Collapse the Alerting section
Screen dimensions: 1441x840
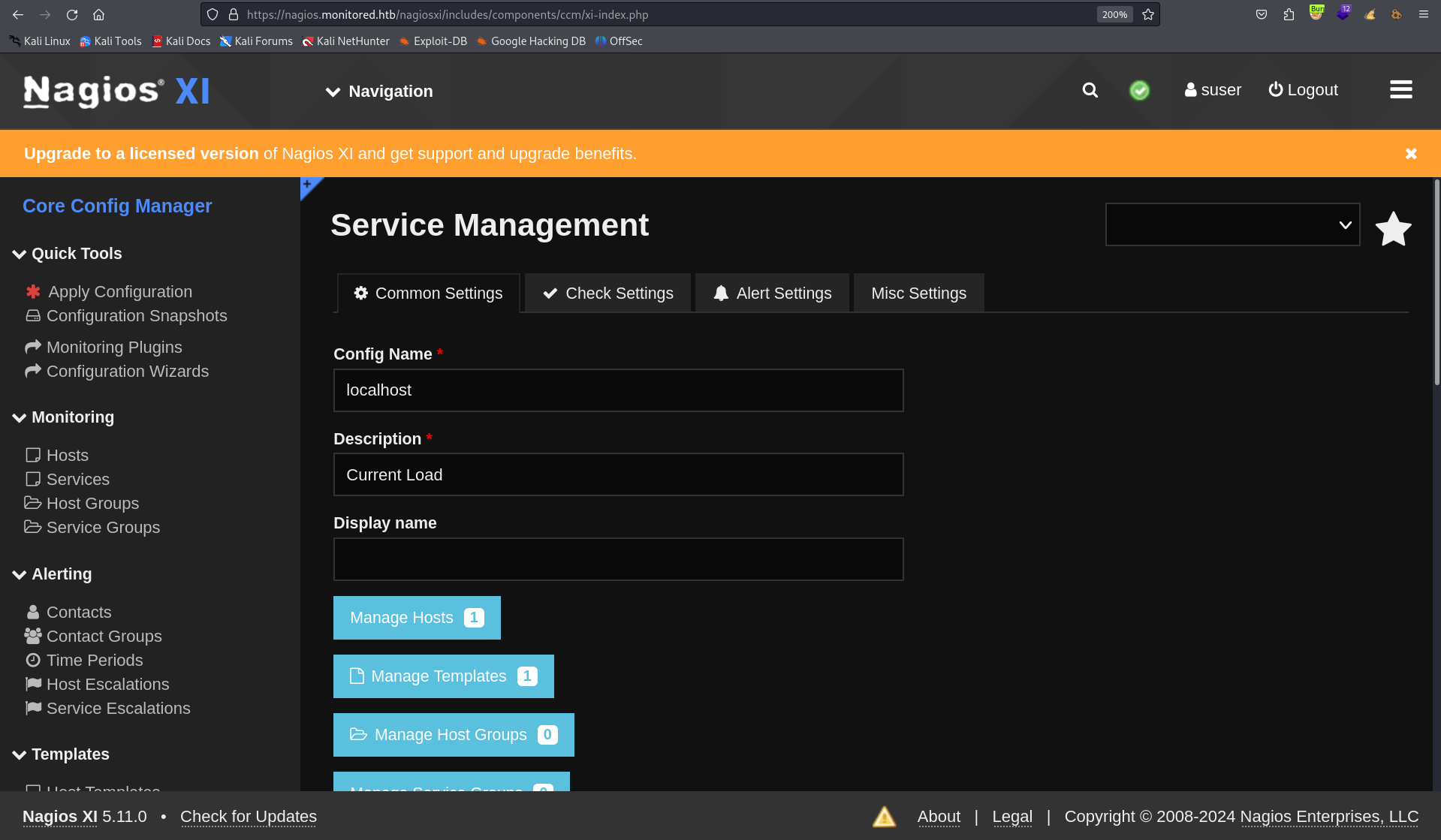[53, 574]
